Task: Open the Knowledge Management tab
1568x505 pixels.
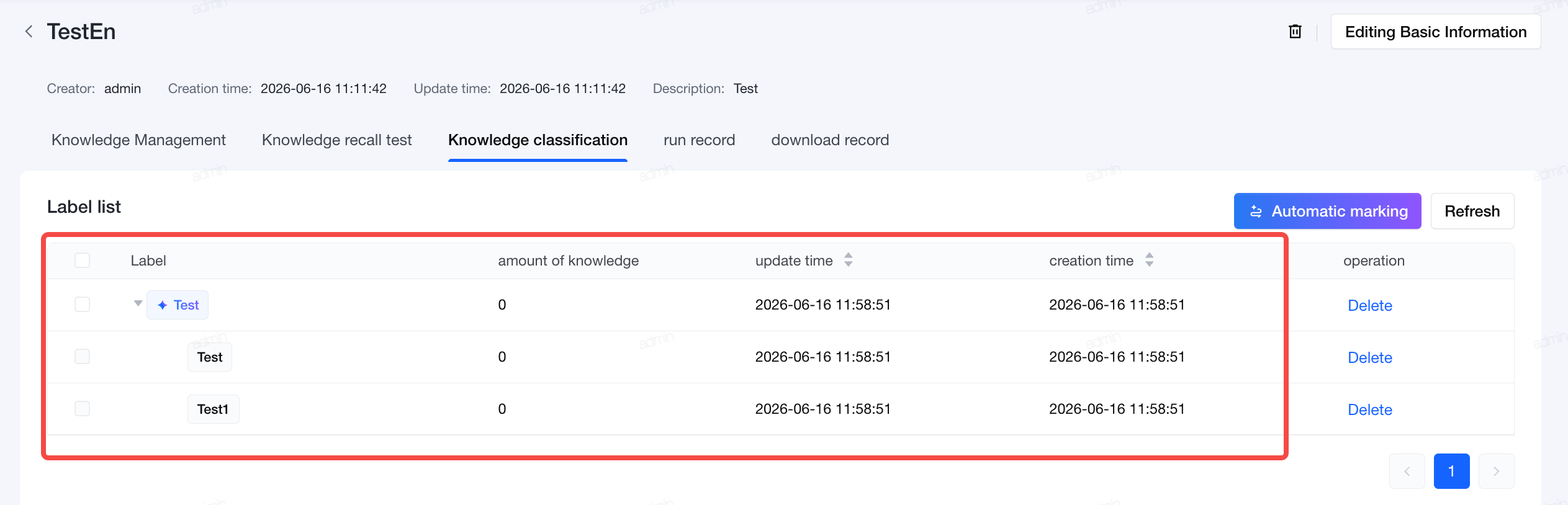Action: click(138, 140)
